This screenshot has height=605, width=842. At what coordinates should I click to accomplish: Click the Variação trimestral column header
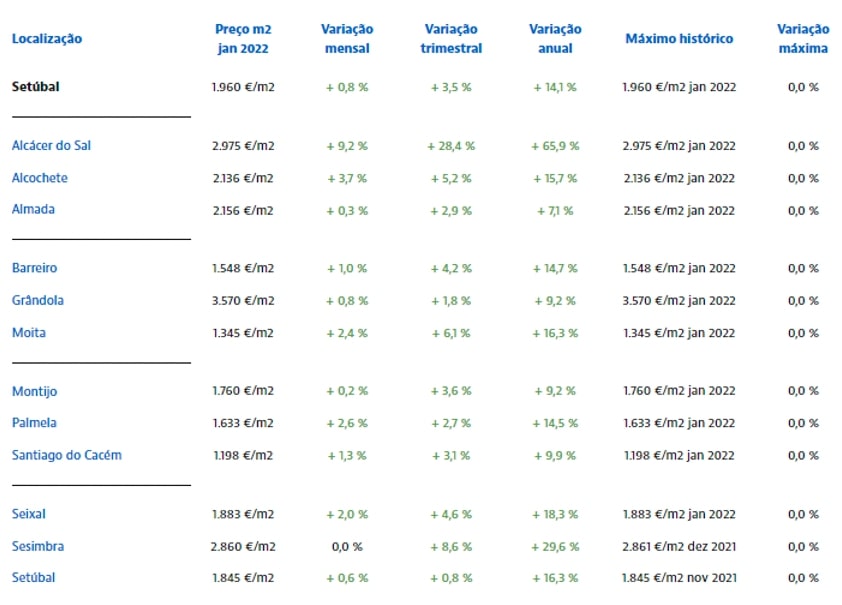click(x=451, y=39)
